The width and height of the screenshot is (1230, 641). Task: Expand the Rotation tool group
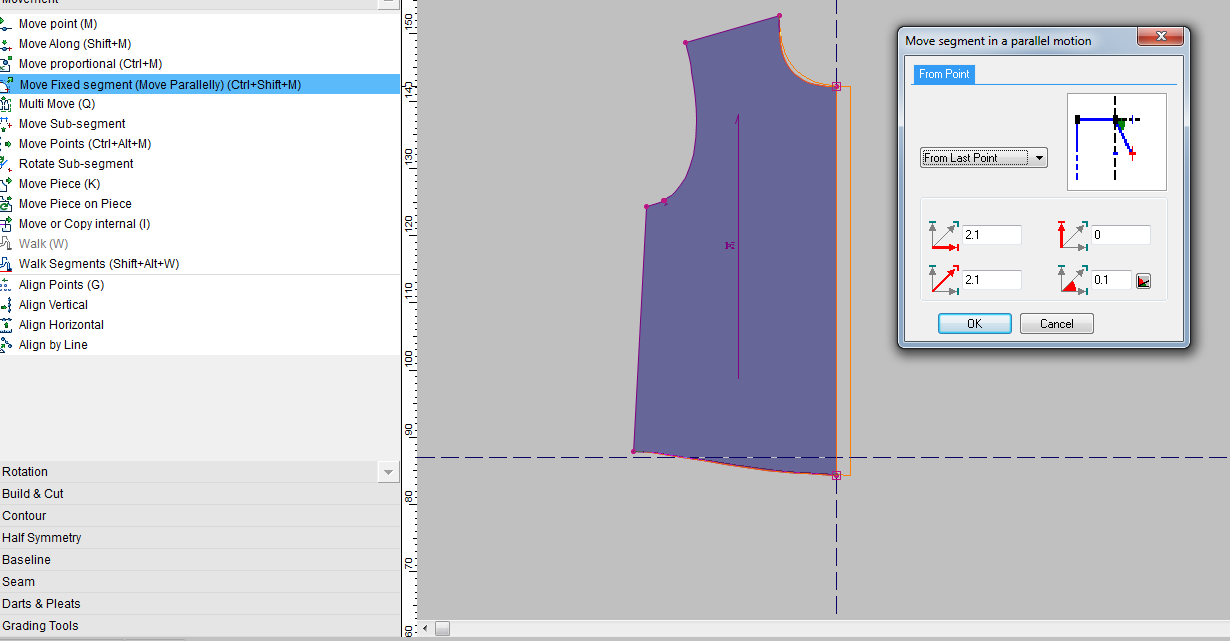click(x=25, y=472)
